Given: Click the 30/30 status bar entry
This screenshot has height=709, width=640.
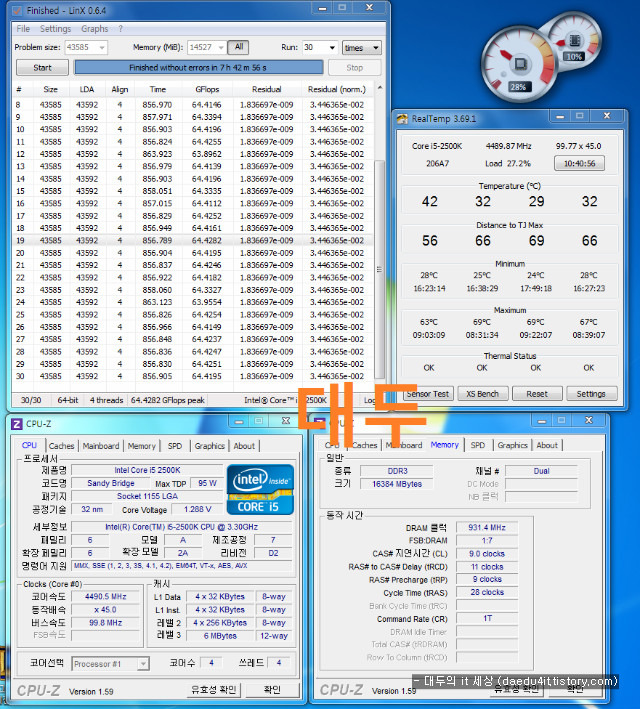Looking at the screenshot, I should pos(31,400).
